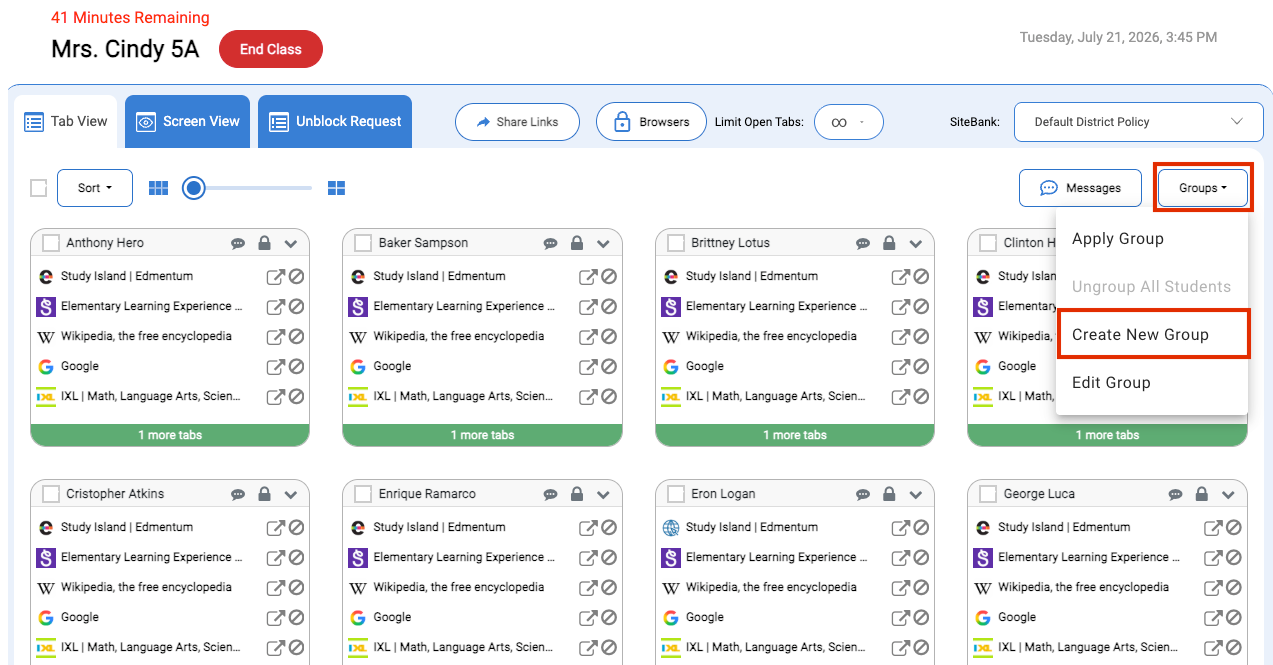Click the thumbnail size slider handle
Image resolution: width=1273 pixels, height=665 pixels.
[194, 188]
